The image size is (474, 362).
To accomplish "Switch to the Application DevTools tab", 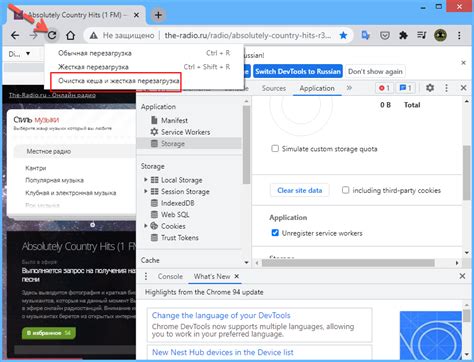I will coord(317,88).
